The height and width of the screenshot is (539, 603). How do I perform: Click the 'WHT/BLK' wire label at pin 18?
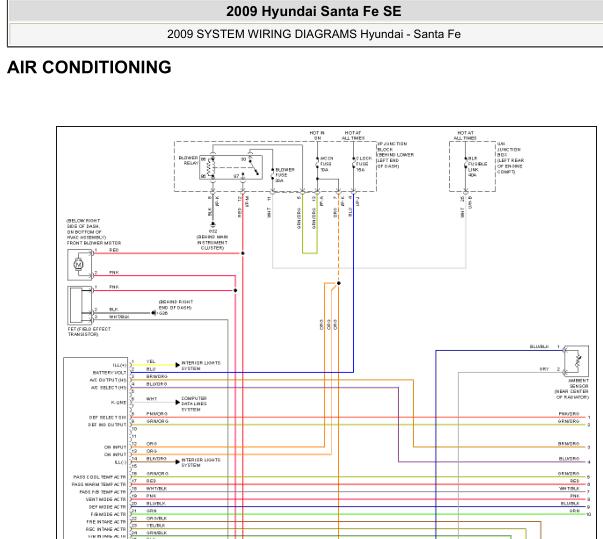coord(157,489)
